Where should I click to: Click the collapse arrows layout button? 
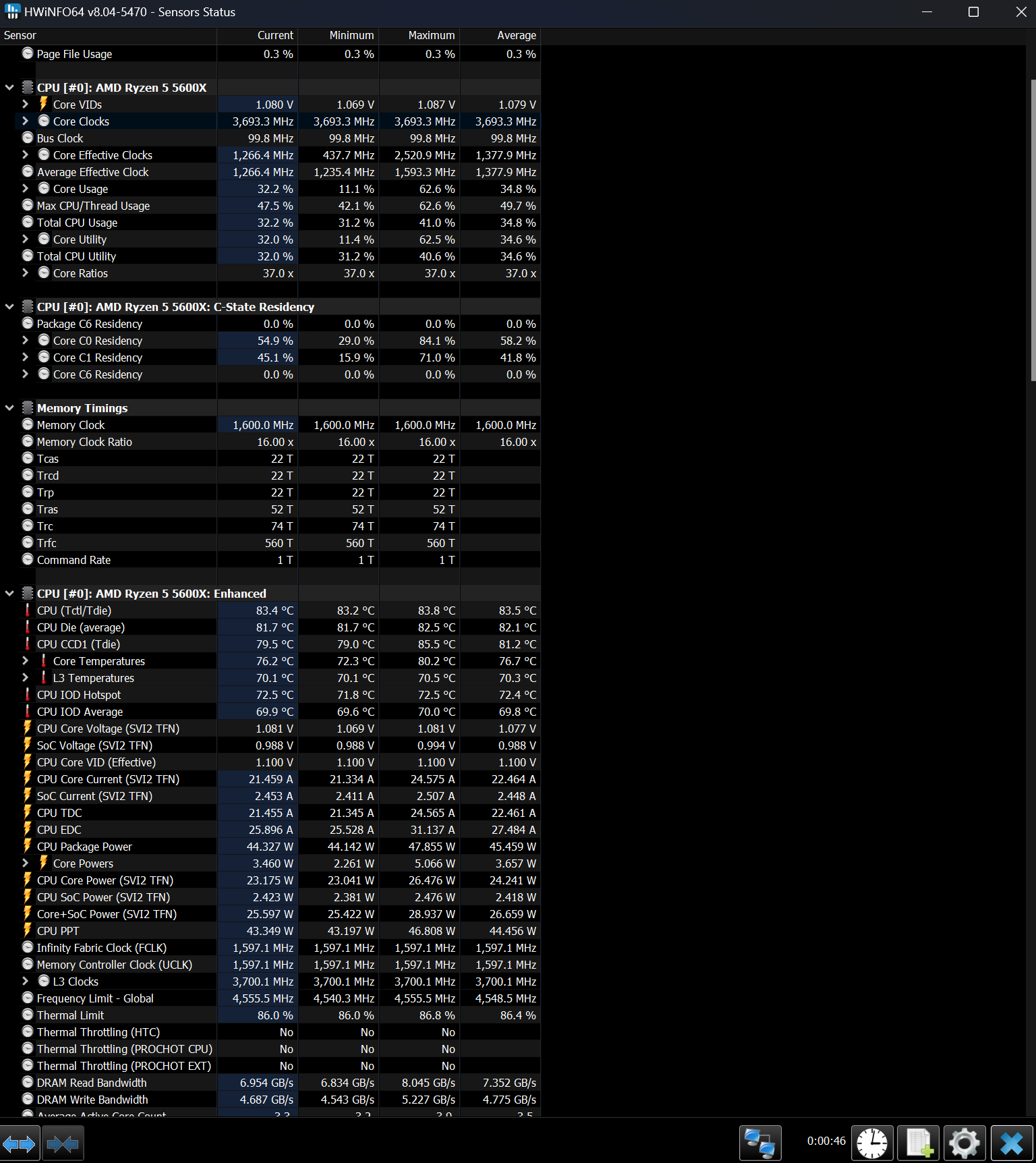(63, 1143)
